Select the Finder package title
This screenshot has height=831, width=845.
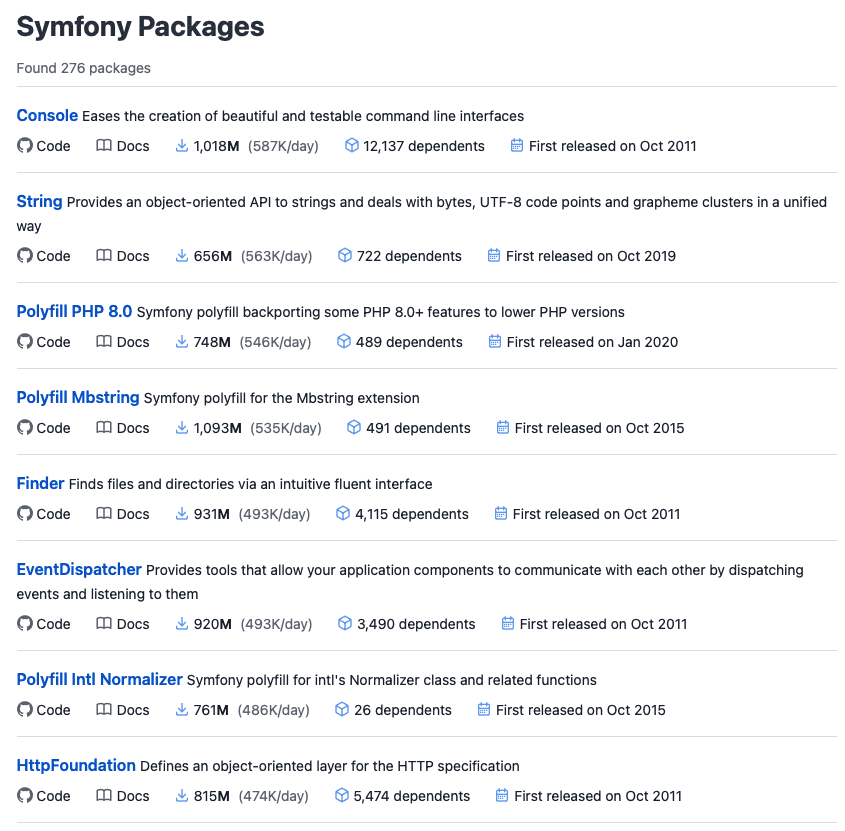pyautogui.click(x=40, y=483)
